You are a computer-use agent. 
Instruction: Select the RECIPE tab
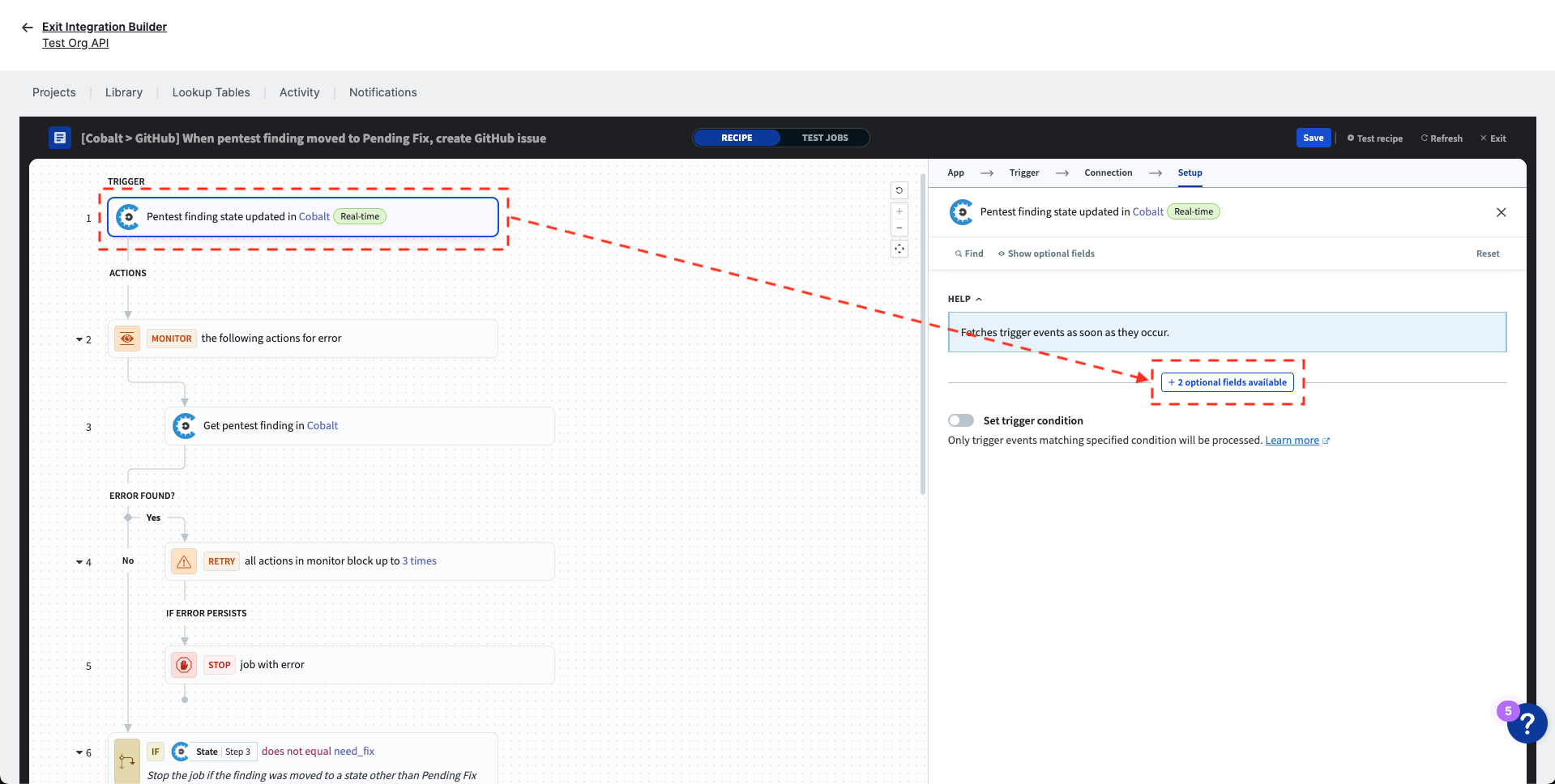coord(737,138)
